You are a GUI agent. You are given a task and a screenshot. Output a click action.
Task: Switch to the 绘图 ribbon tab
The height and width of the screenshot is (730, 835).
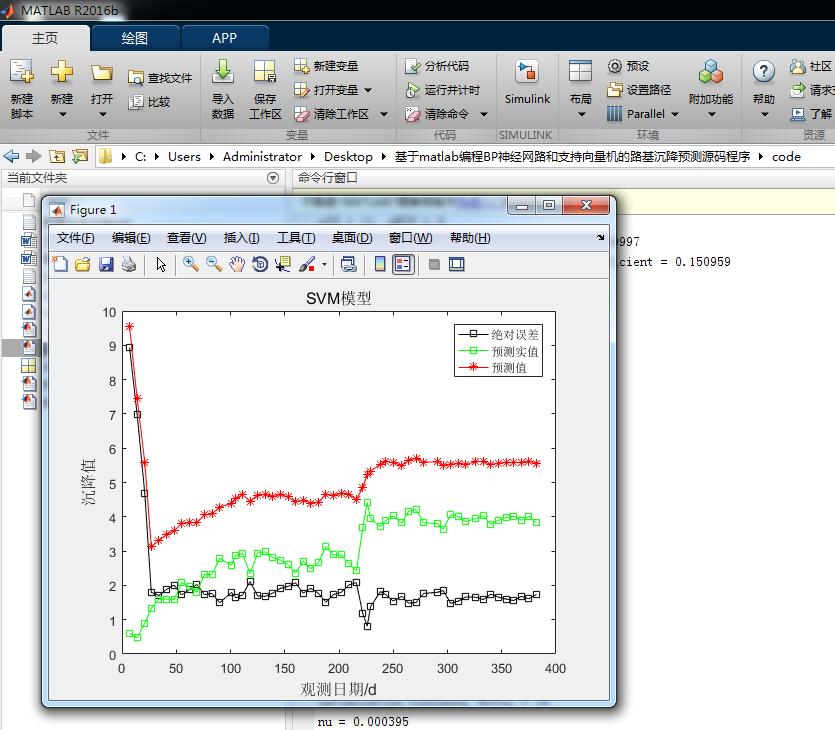click(x=134, y=38)
